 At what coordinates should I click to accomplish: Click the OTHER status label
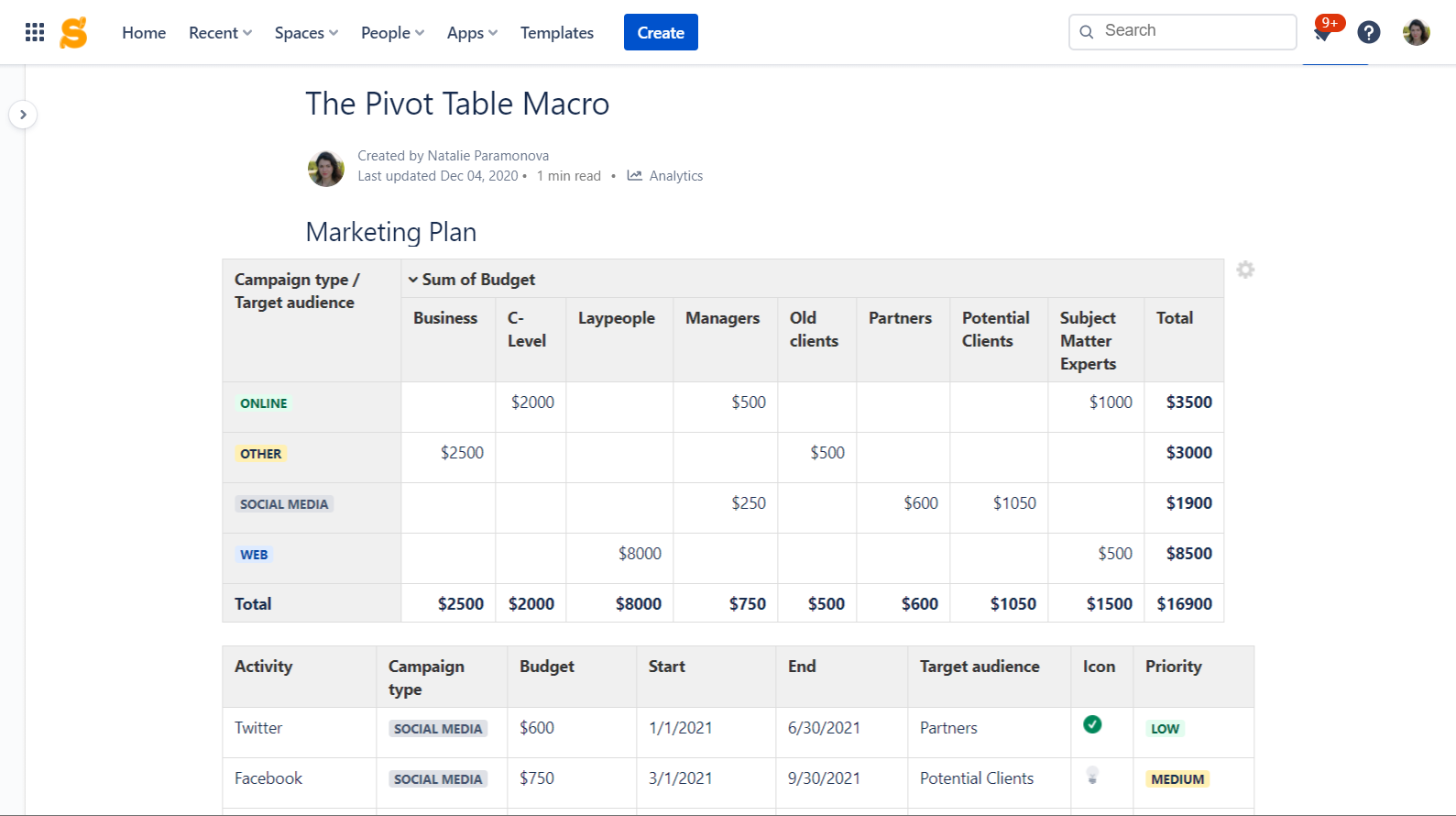tap(261, 454)
